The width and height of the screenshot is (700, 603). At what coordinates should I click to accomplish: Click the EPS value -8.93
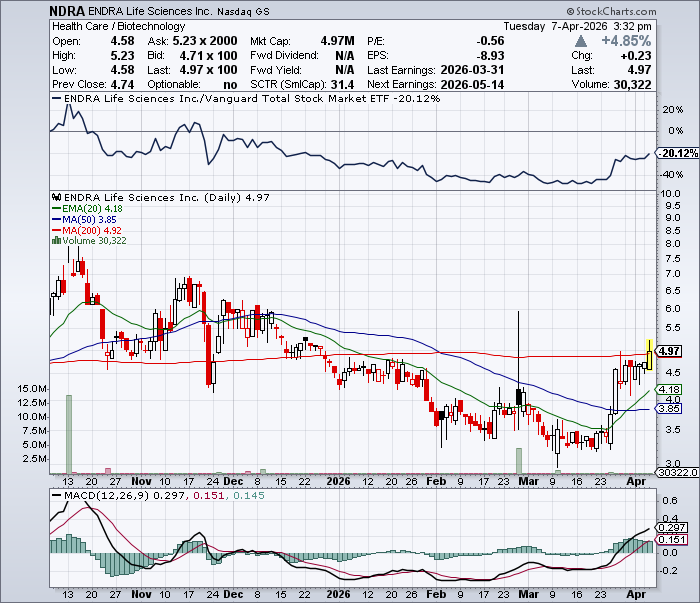(490, 55)
